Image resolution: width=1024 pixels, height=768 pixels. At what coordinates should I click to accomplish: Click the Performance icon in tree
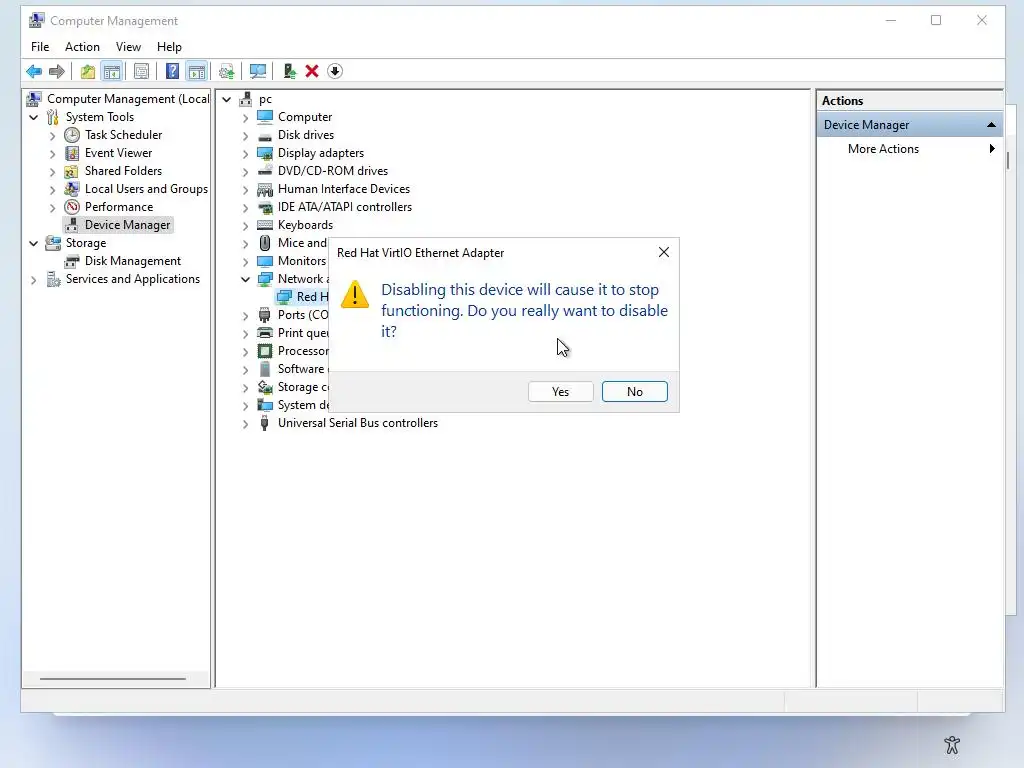point(72,207)
